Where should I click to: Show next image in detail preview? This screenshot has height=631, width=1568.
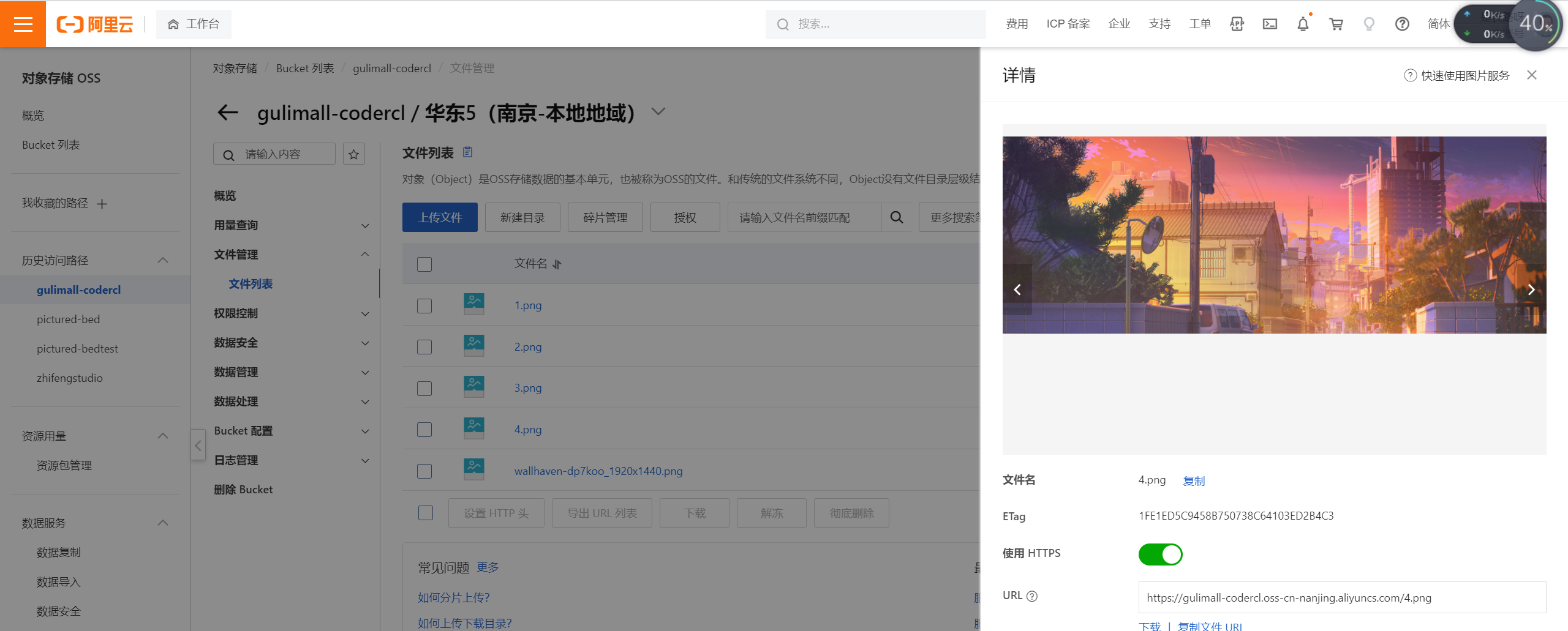(x=1531, y=289)
